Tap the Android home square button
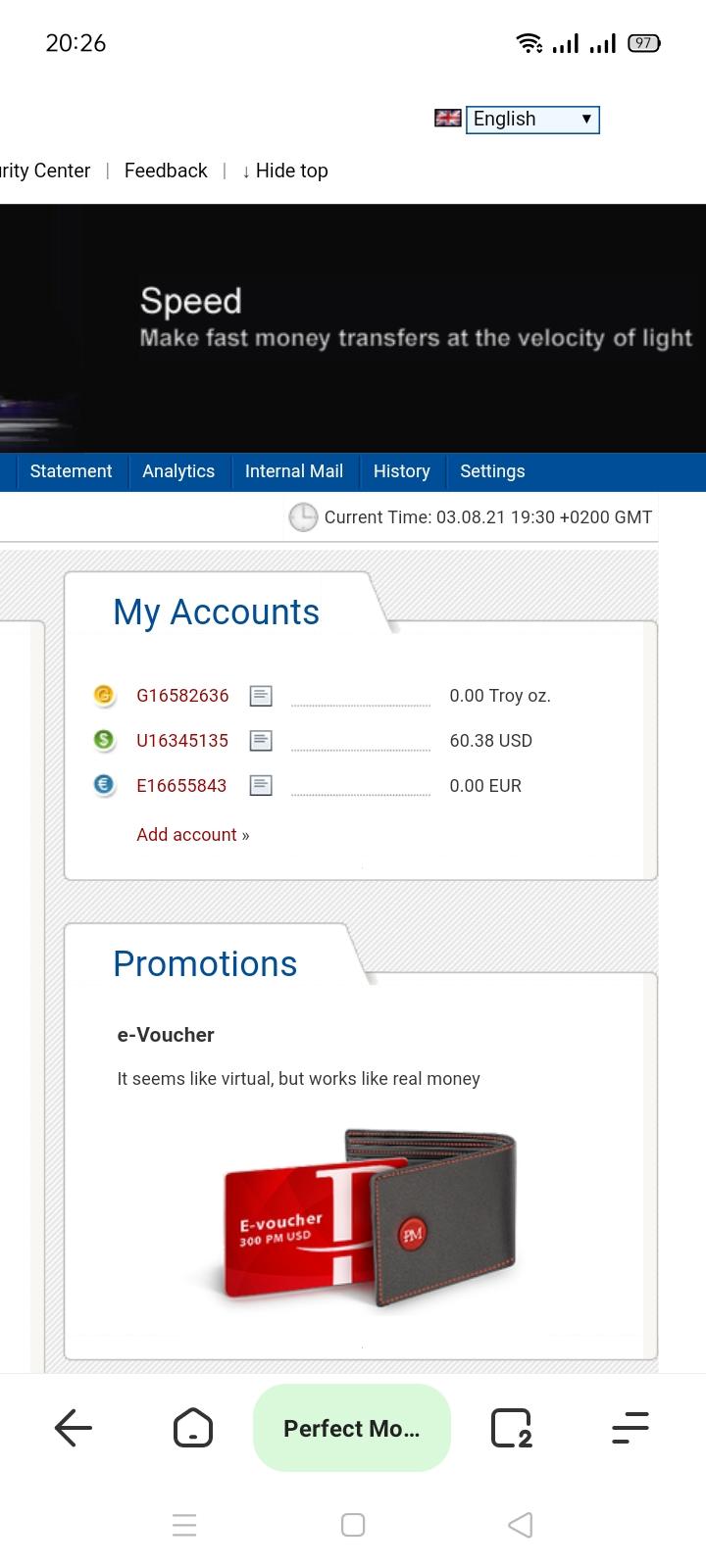 pos(353,1525)
